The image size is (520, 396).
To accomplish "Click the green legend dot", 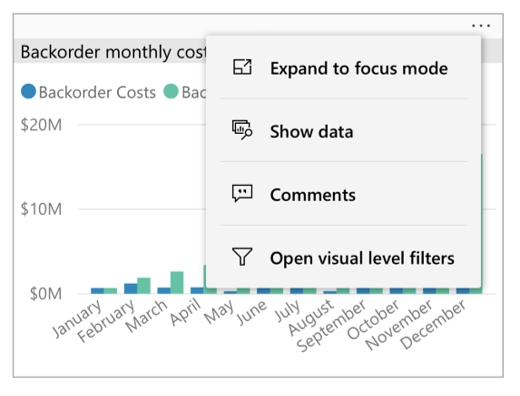I will coord(171,91).
